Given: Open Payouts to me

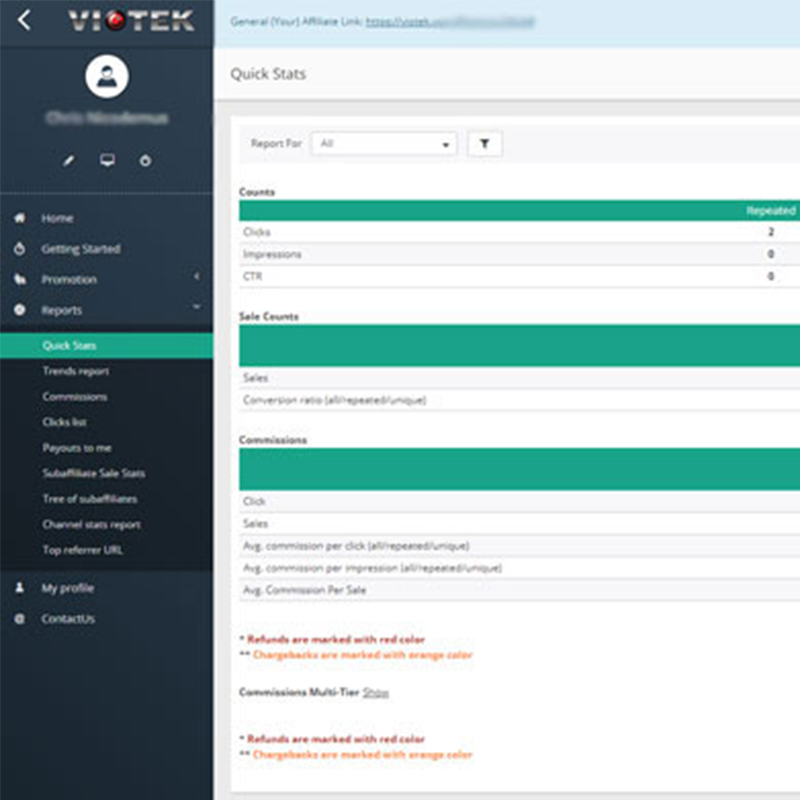Looking at the screenshot, I should pos(77,448).
